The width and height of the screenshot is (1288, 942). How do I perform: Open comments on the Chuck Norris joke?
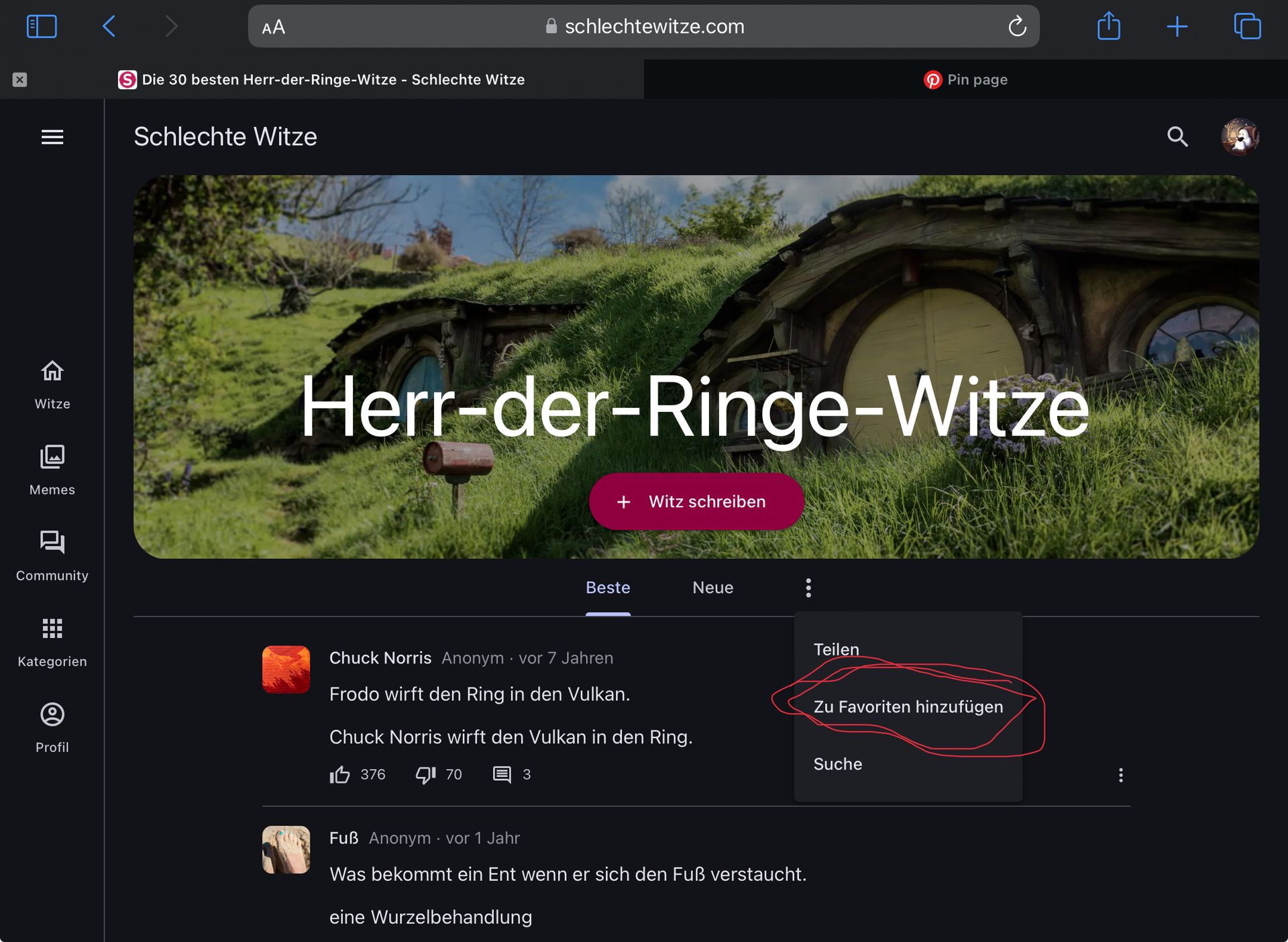[502, 775]
